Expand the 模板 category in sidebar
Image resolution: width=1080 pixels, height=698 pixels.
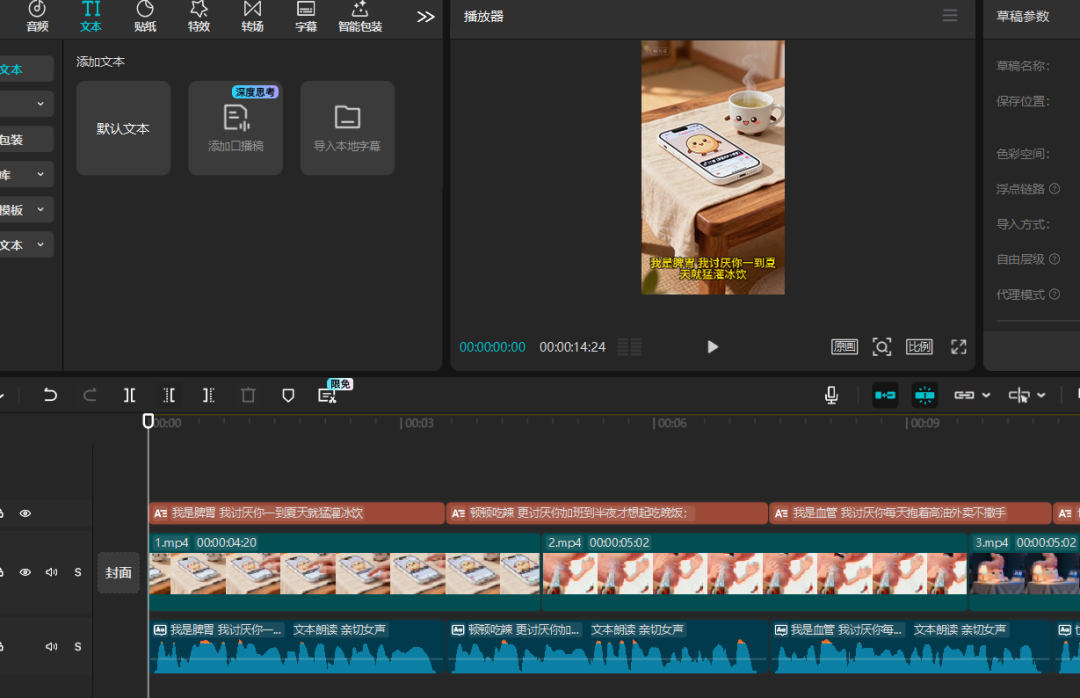tap(40, 210)
